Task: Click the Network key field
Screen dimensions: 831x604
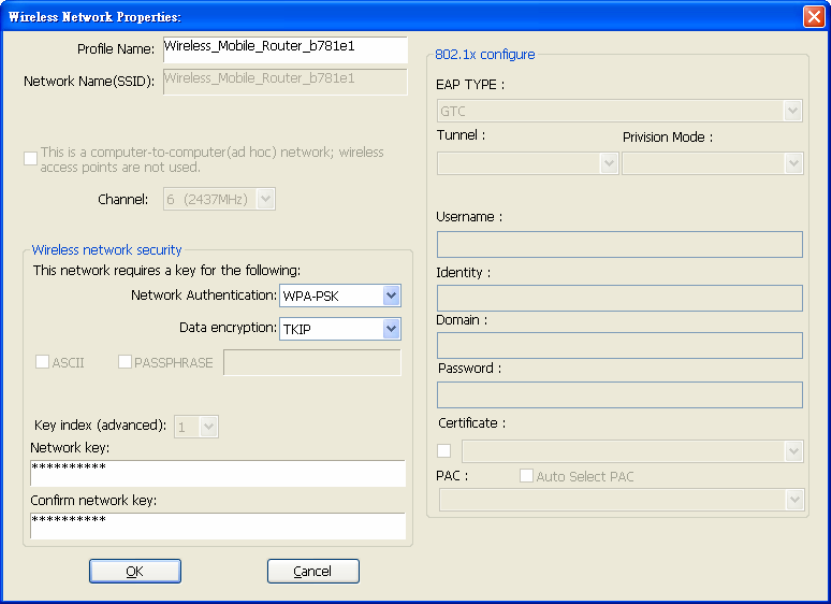Action: 218,473
